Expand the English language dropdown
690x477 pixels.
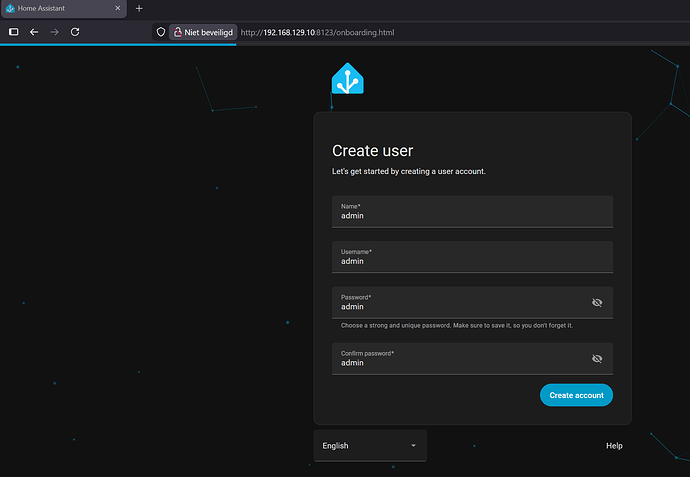click(x=369, y=445)
